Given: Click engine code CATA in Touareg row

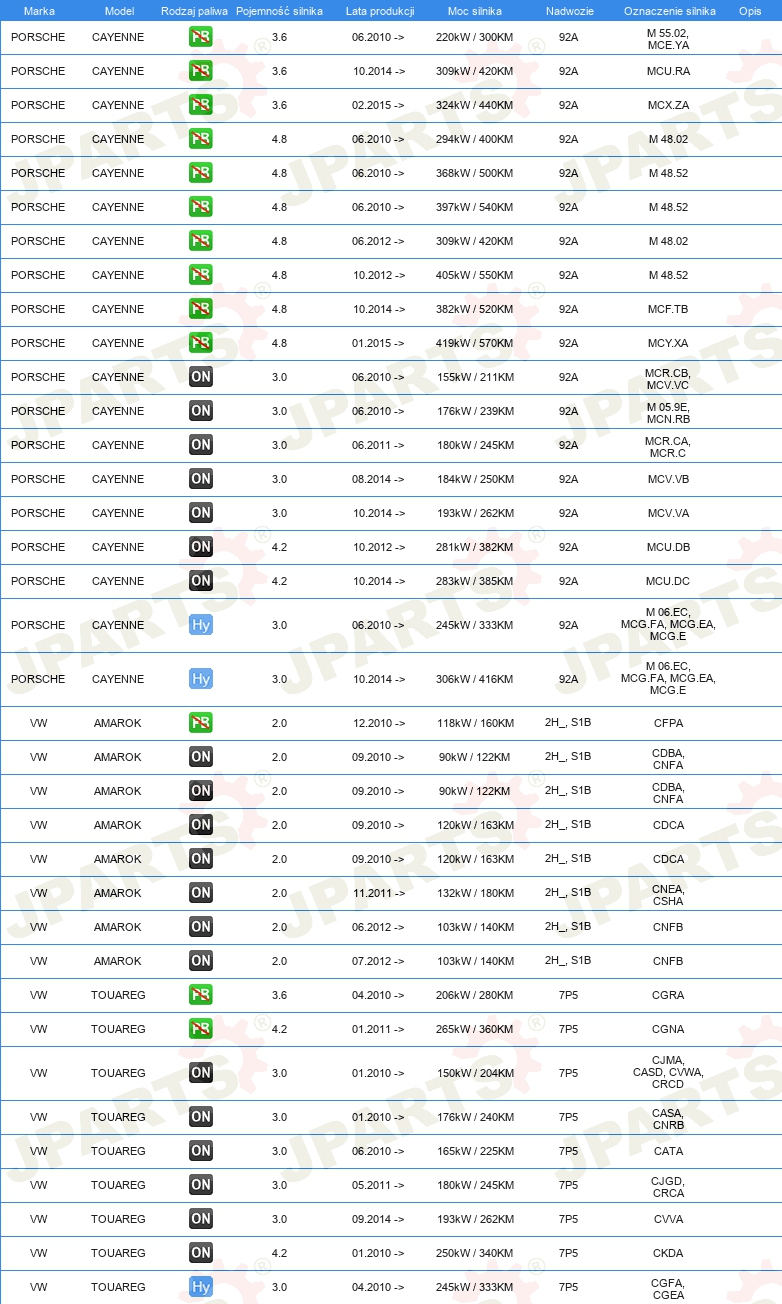Looking at the screenshot, I should (668, 1151).
